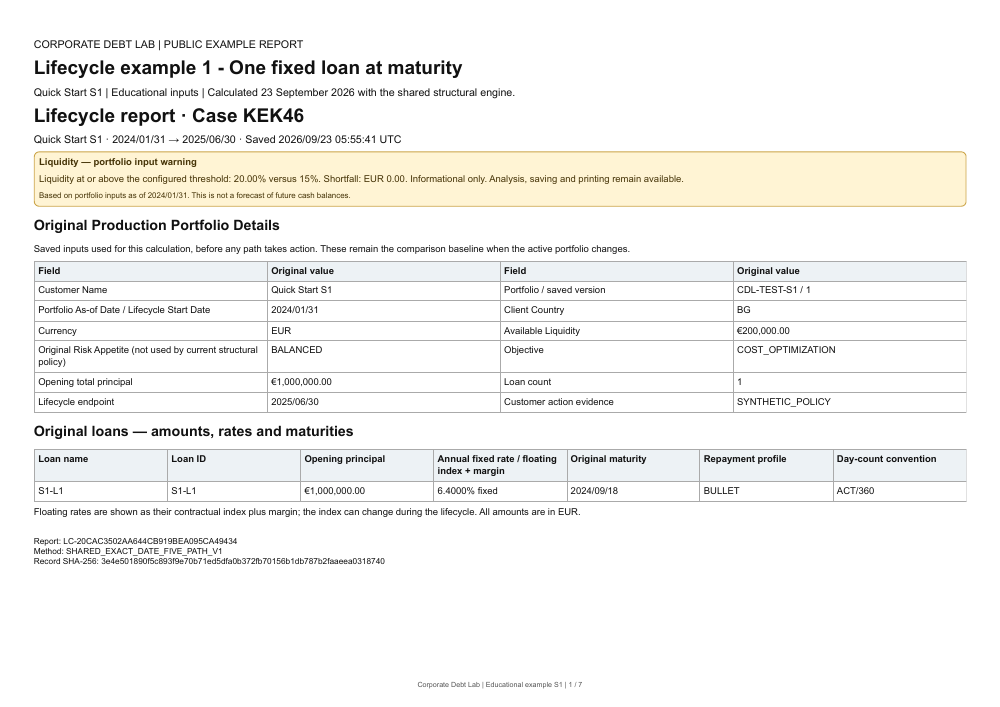Viewport: 1000px width, 707px height.
Task: Click the '€1,000,000.00' opening total principal value
Action: click(x=383, y=383)
